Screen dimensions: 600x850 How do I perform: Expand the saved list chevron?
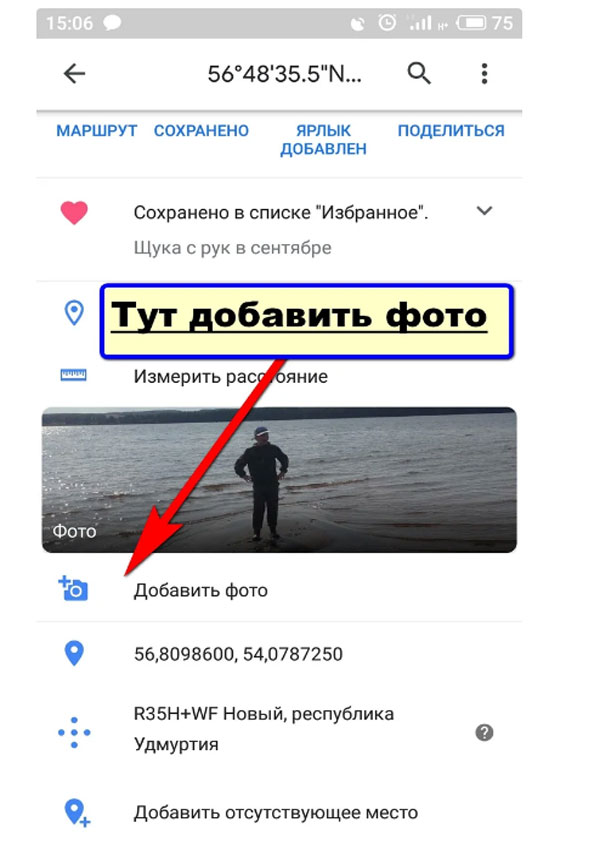(x=484, y=210)
